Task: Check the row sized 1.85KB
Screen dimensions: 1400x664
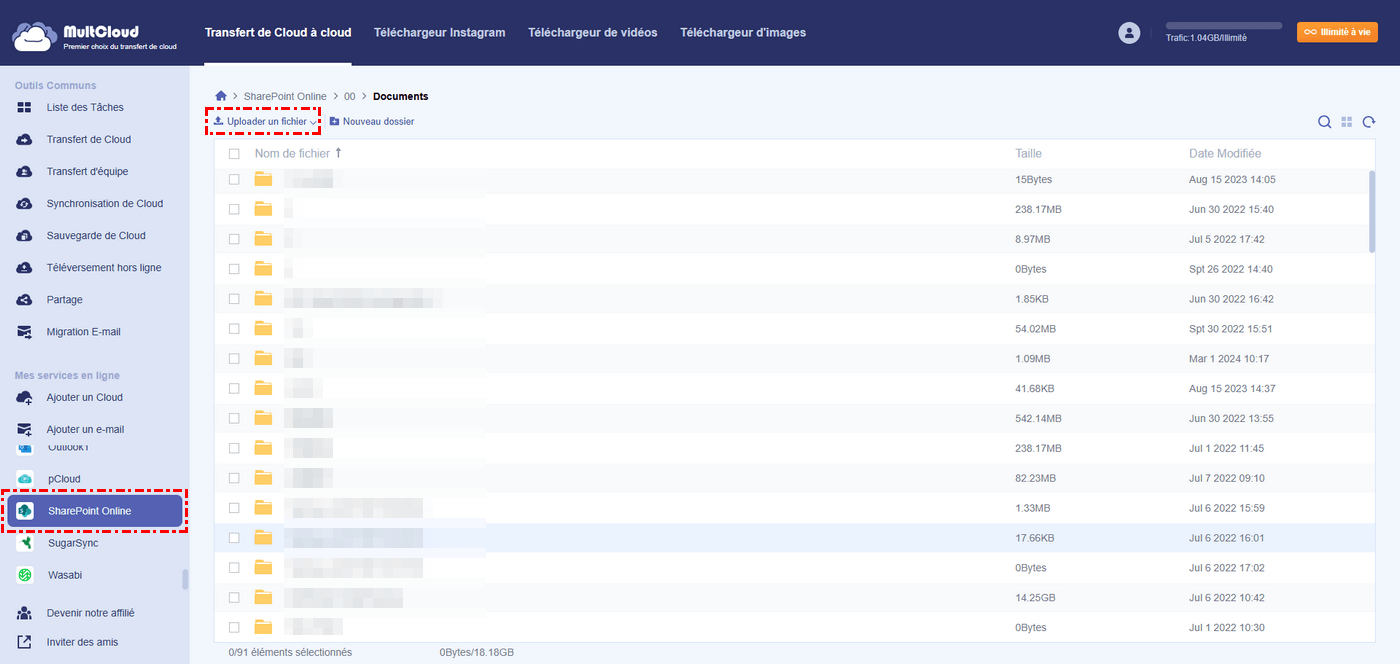Action: 234,298
